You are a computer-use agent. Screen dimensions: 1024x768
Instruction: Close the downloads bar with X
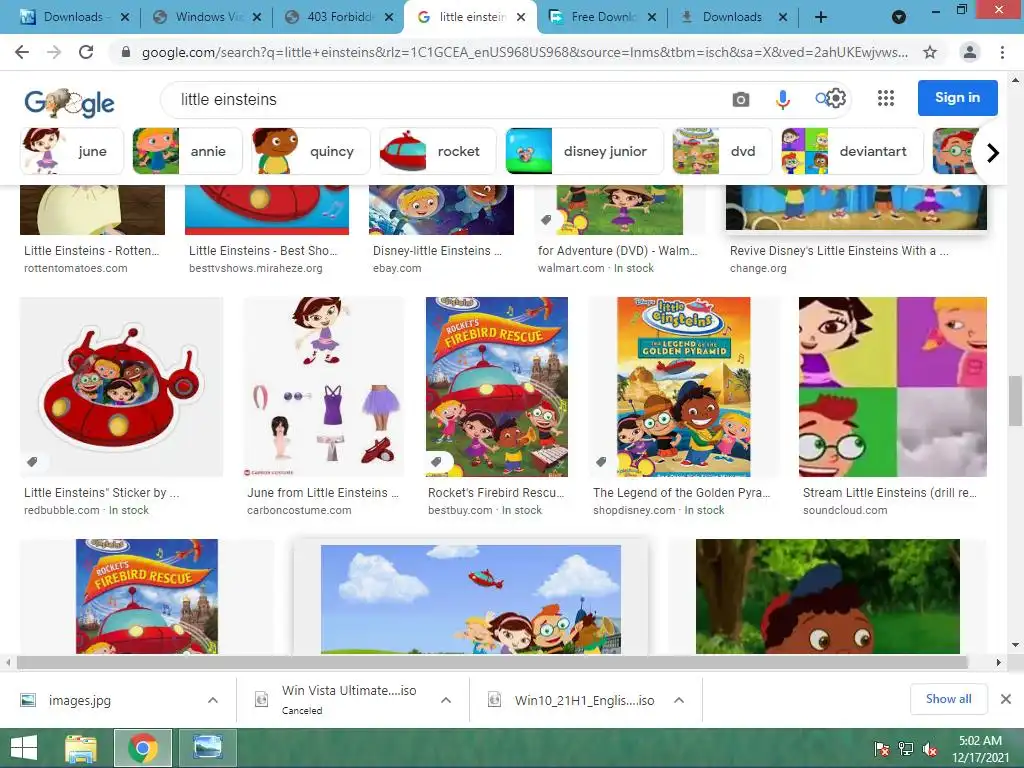pyautogui.click(x=1006, y=699)
